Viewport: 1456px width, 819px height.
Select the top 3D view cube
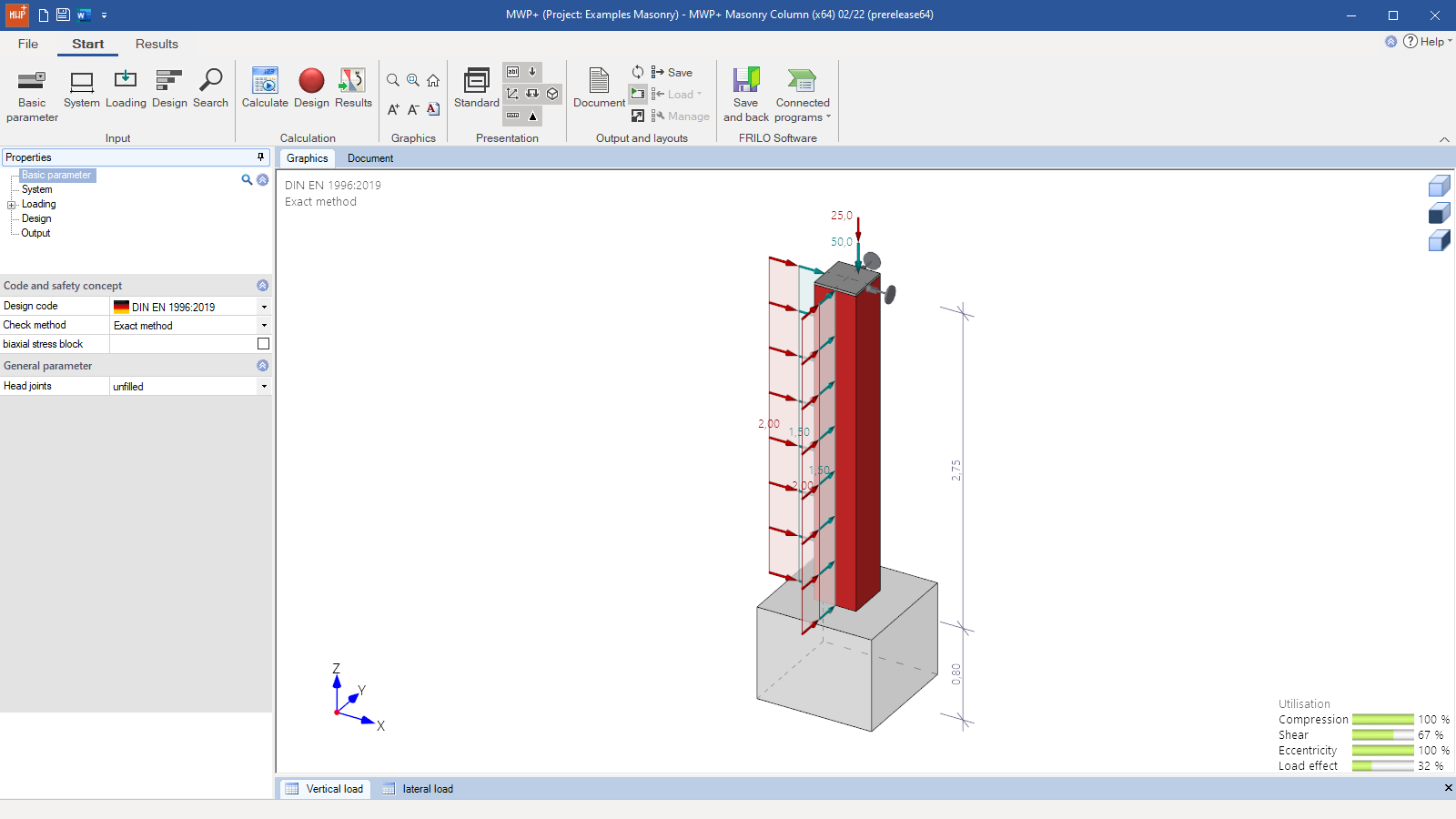tap(1440, 186)
